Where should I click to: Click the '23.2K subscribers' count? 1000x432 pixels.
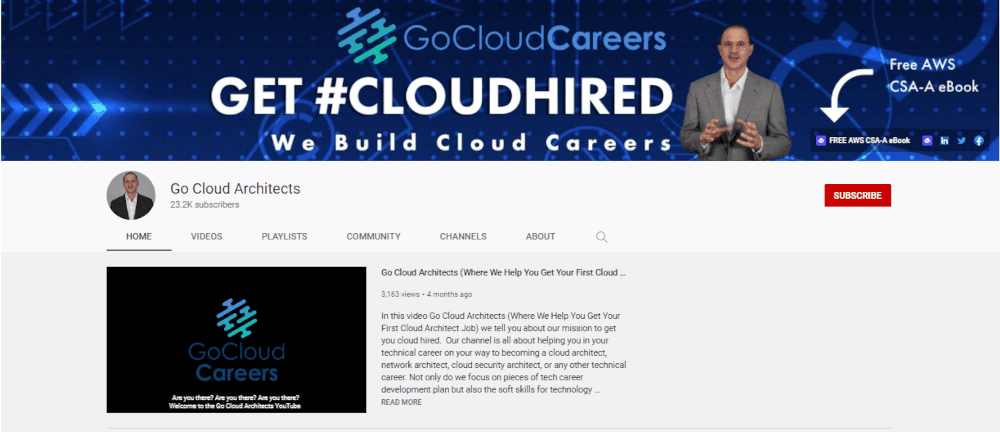(x=205, y=205)
